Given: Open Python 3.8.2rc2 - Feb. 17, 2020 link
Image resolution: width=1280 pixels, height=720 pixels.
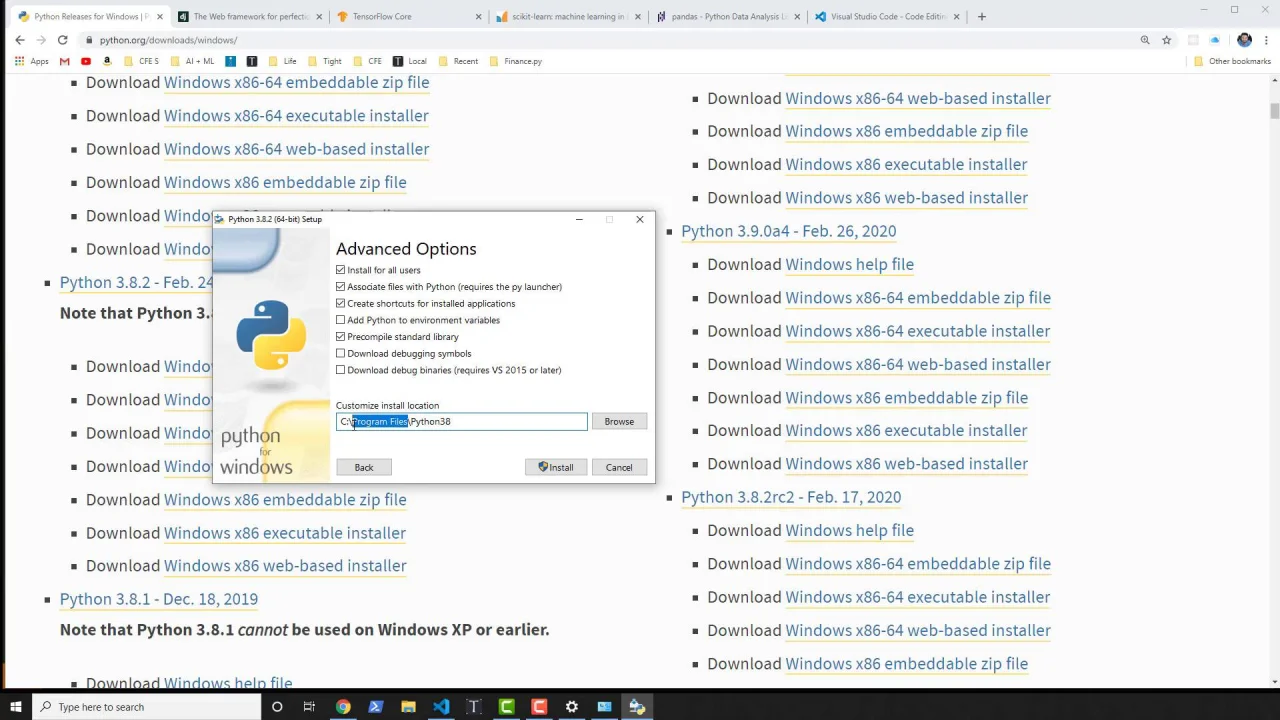Looking at the screenshot, I should point(791,497).
